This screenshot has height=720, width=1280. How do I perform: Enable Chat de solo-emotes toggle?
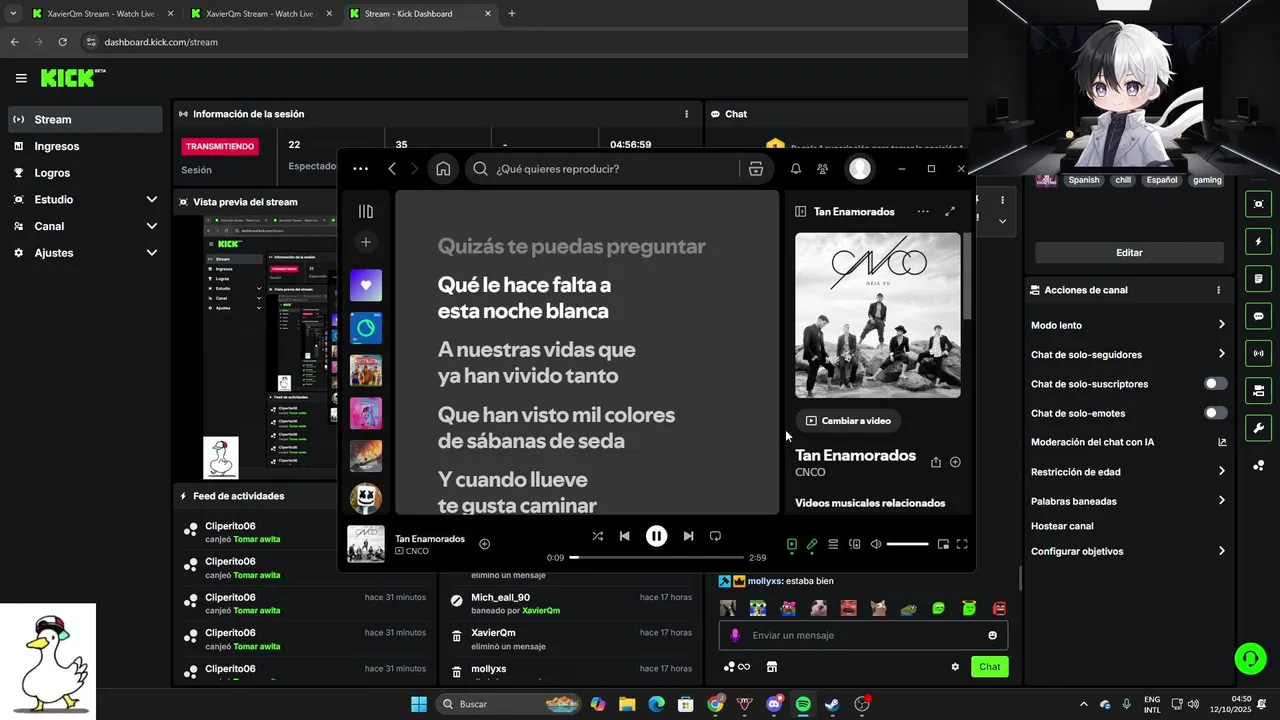1215,413
